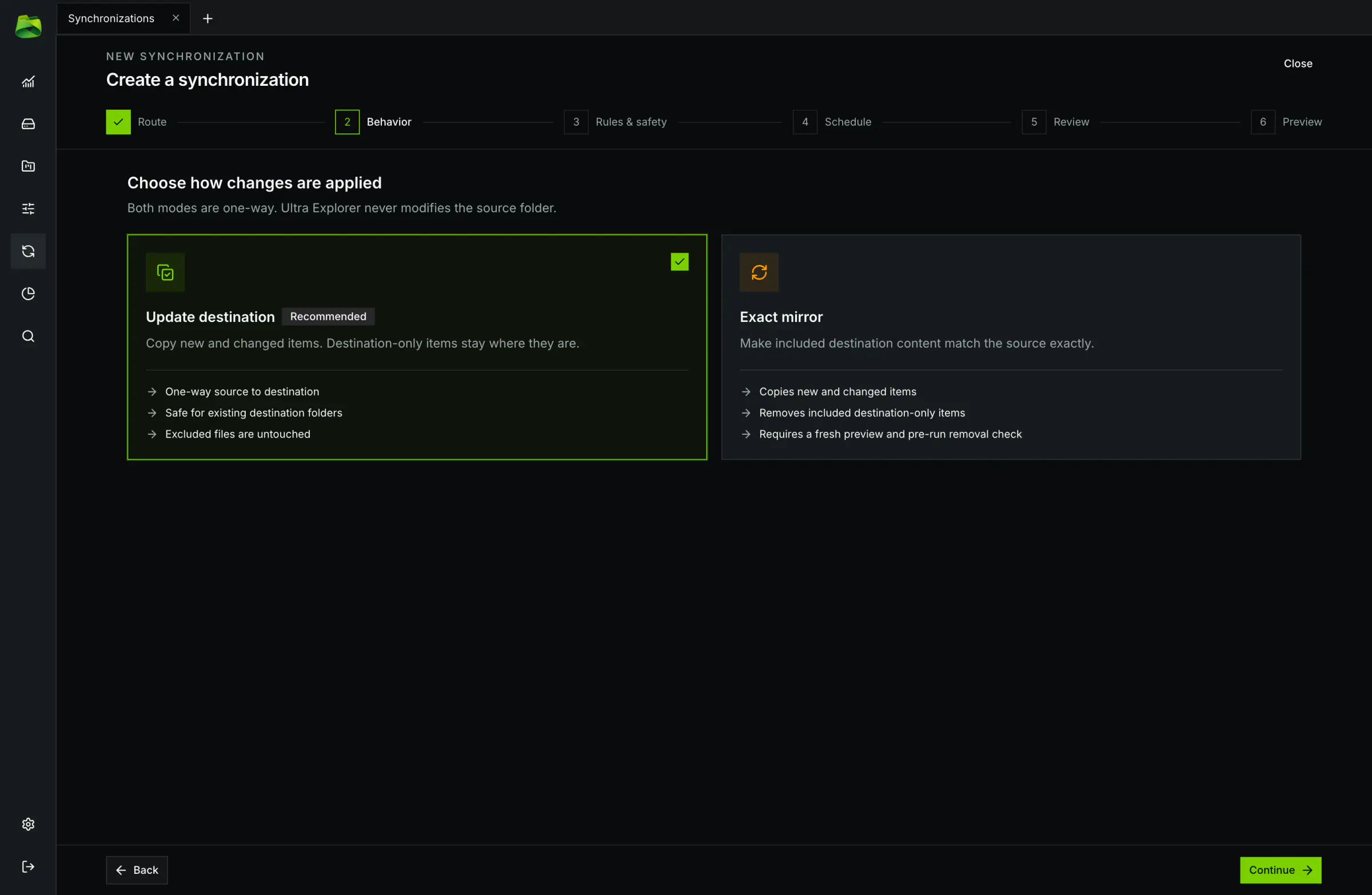
Task: Click the Ultra Explorer app logo
Action: pyautogui.click(x=27, y=26)
